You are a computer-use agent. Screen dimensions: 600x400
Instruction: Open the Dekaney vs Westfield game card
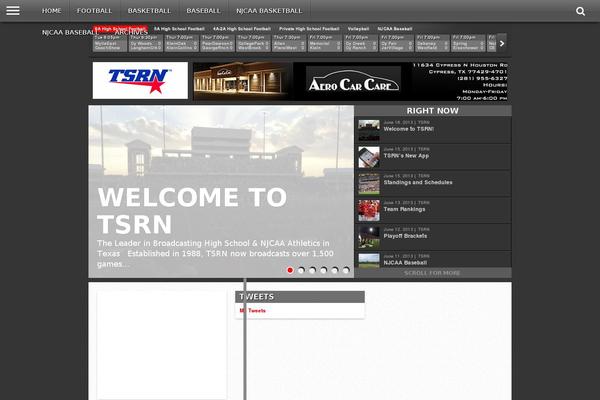432,43
